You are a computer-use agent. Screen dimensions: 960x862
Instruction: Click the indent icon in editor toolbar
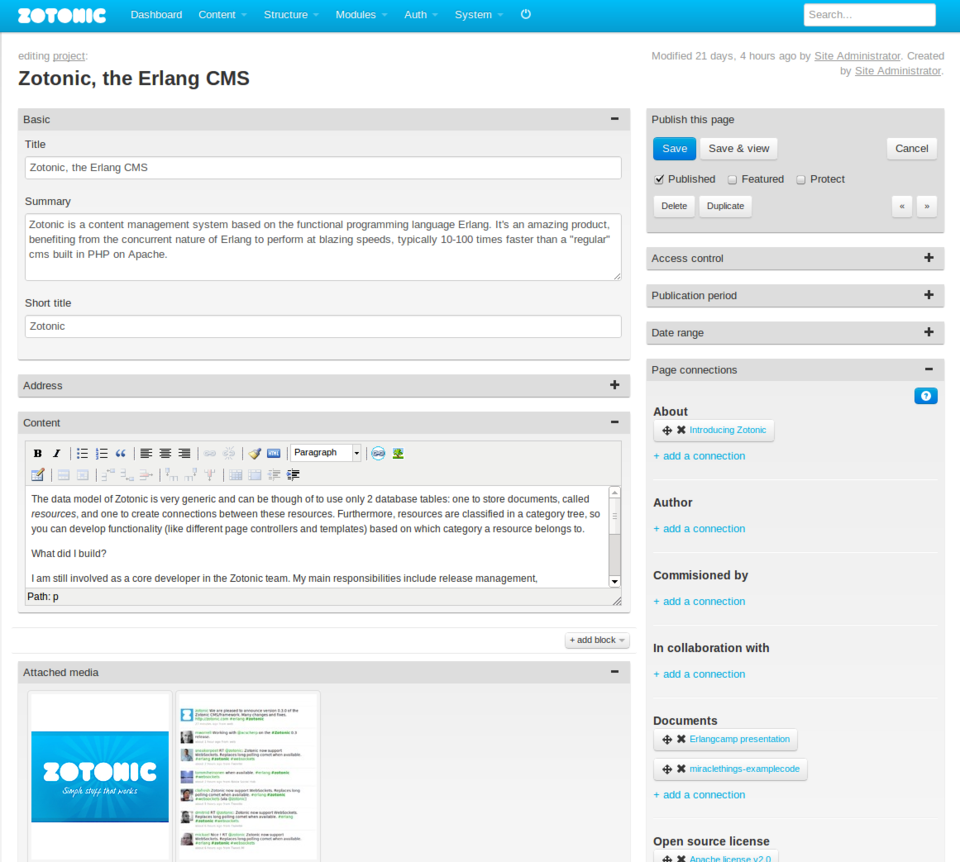point(293,474)
